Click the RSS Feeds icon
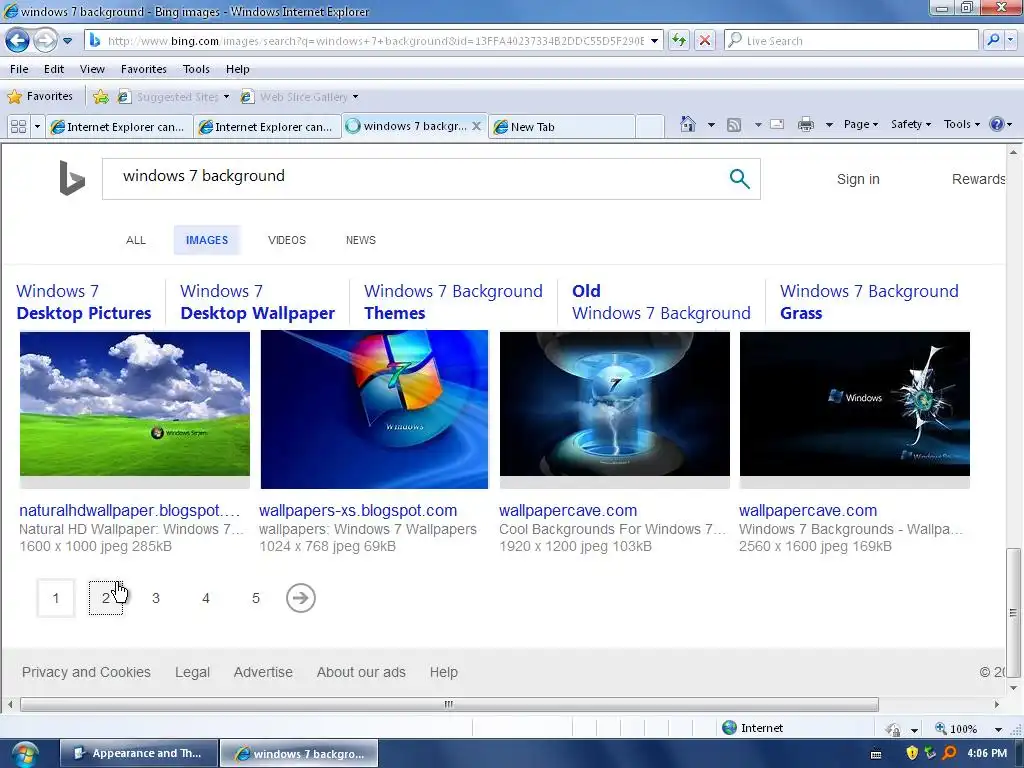This screenshot has width=1024, height=768. pyautogui.click(x=734, y=125)
